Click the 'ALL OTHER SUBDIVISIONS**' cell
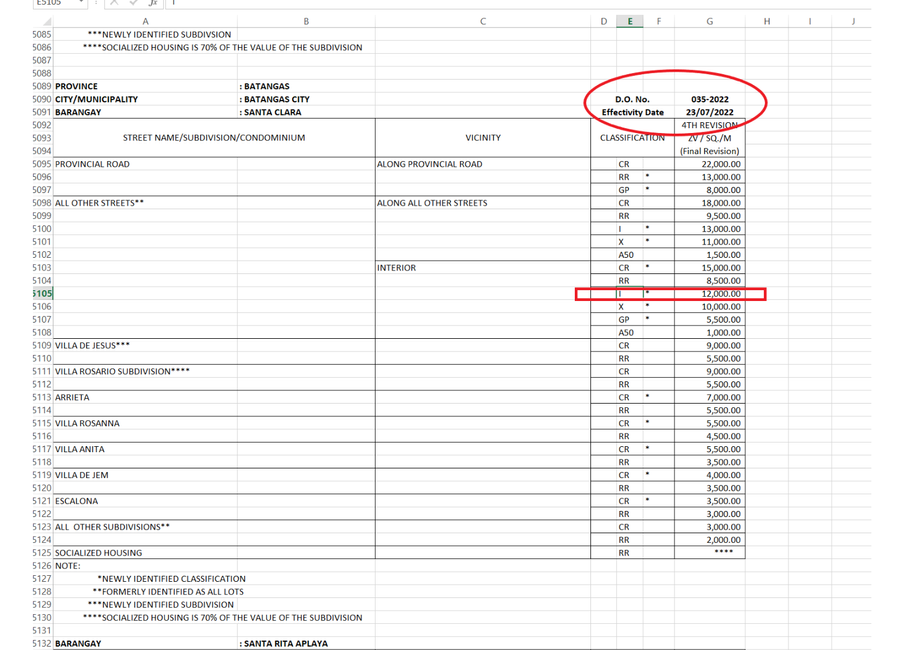The image size is (900, 650). (x=145, y=527)
